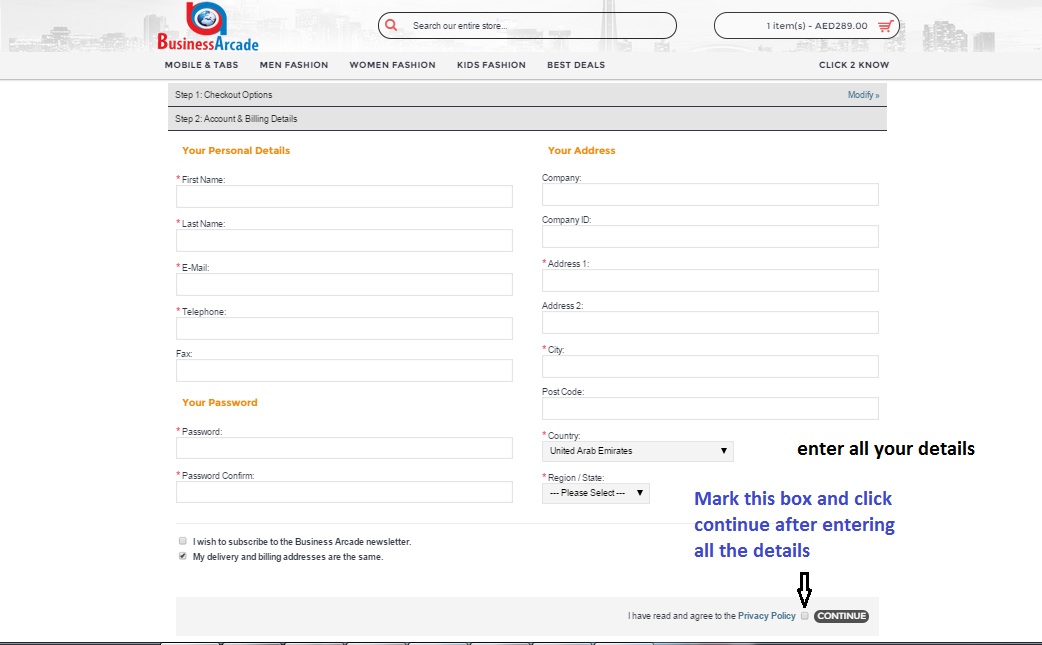
Task: Click the newsletter subscription label text
Action: pos(302,542)
